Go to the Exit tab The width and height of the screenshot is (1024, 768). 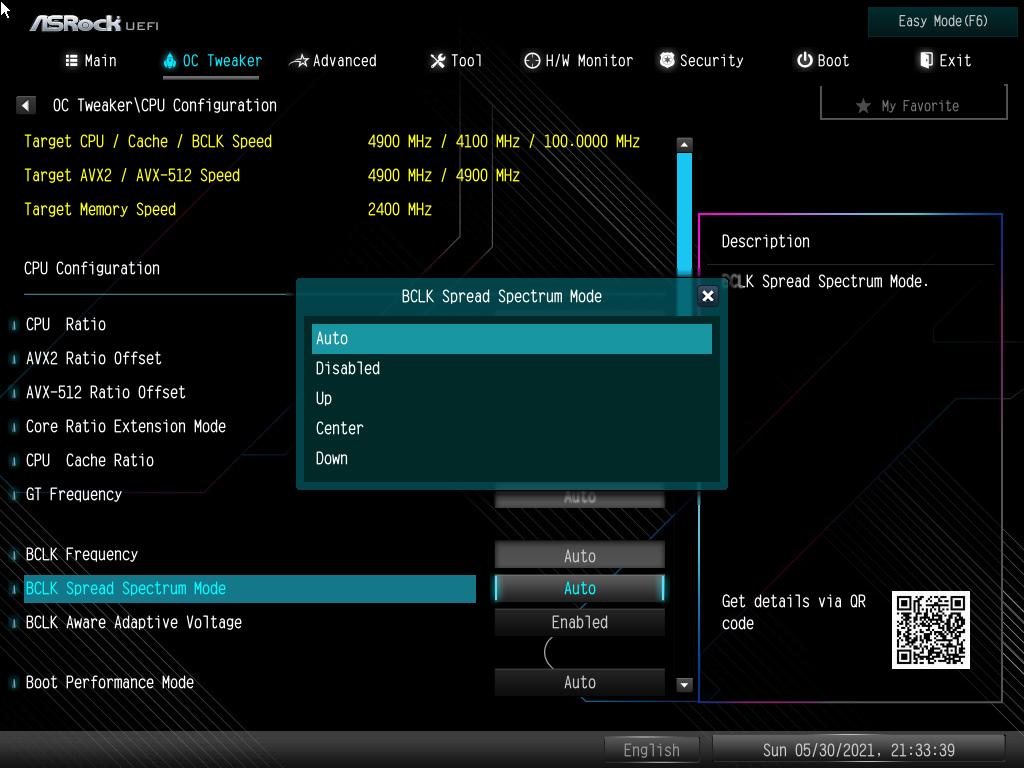coord(945,61)
